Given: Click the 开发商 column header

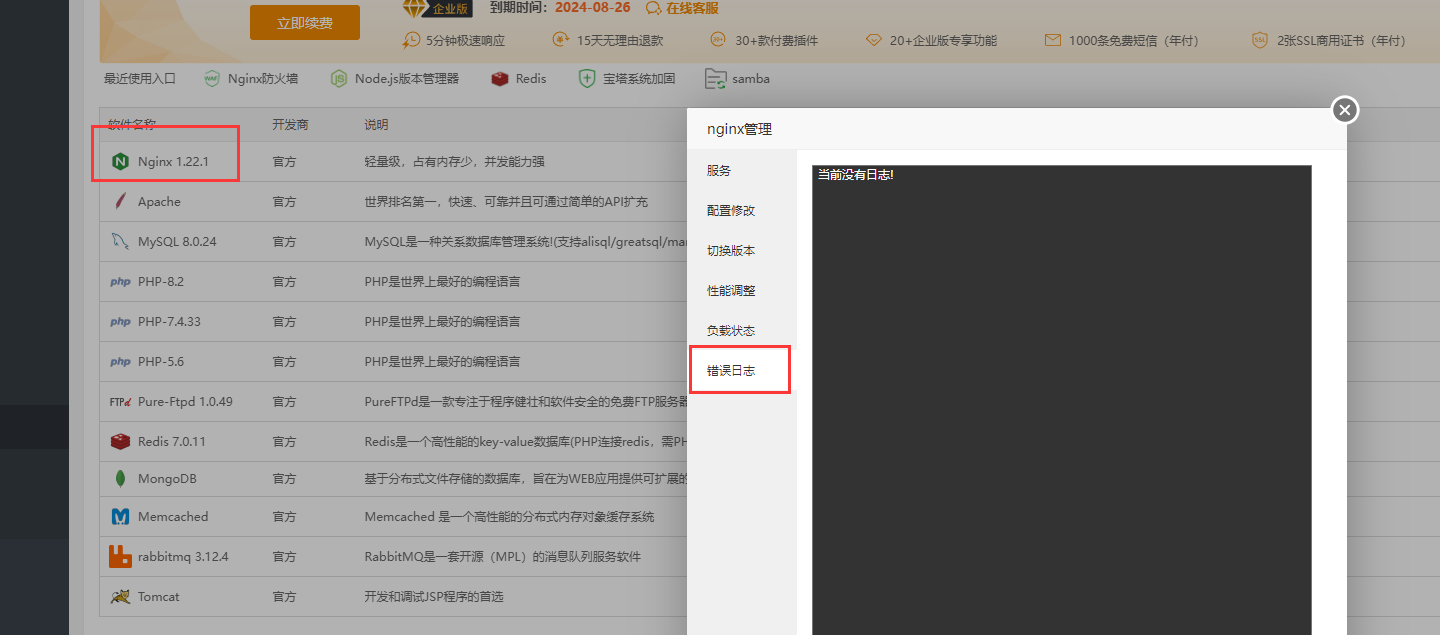Looking at the screenshot, I should click(291, 125).
